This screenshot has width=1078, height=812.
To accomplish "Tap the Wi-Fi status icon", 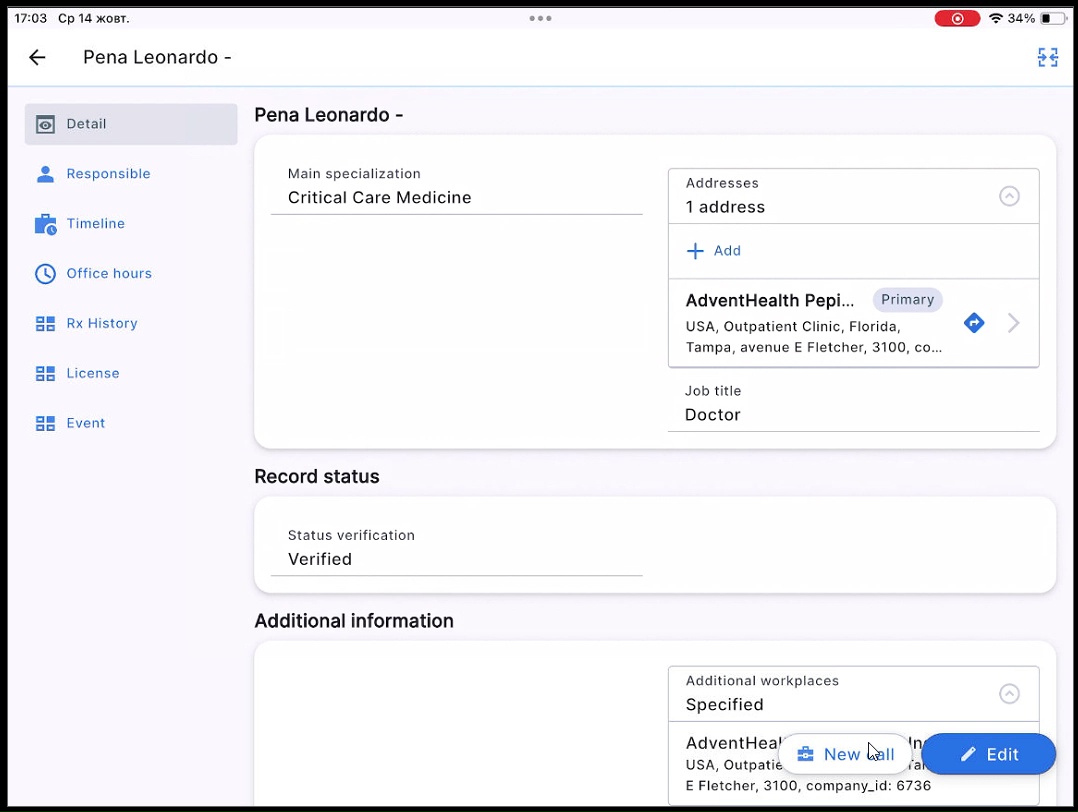I will [x=996, y=19].
